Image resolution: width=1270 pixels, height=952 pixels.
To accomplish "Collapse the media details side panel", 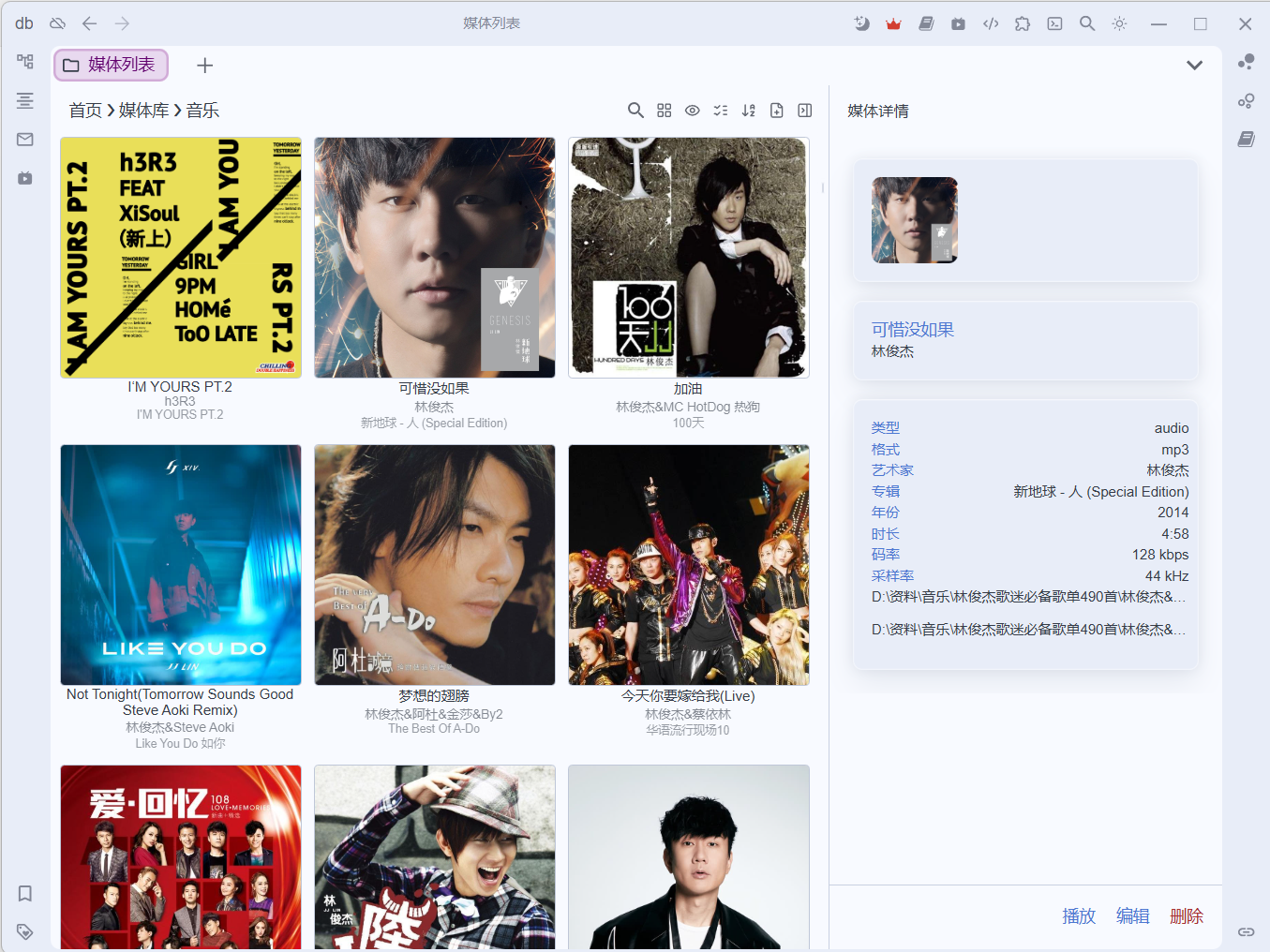I will pyautogui.click(x=804, y=111).
